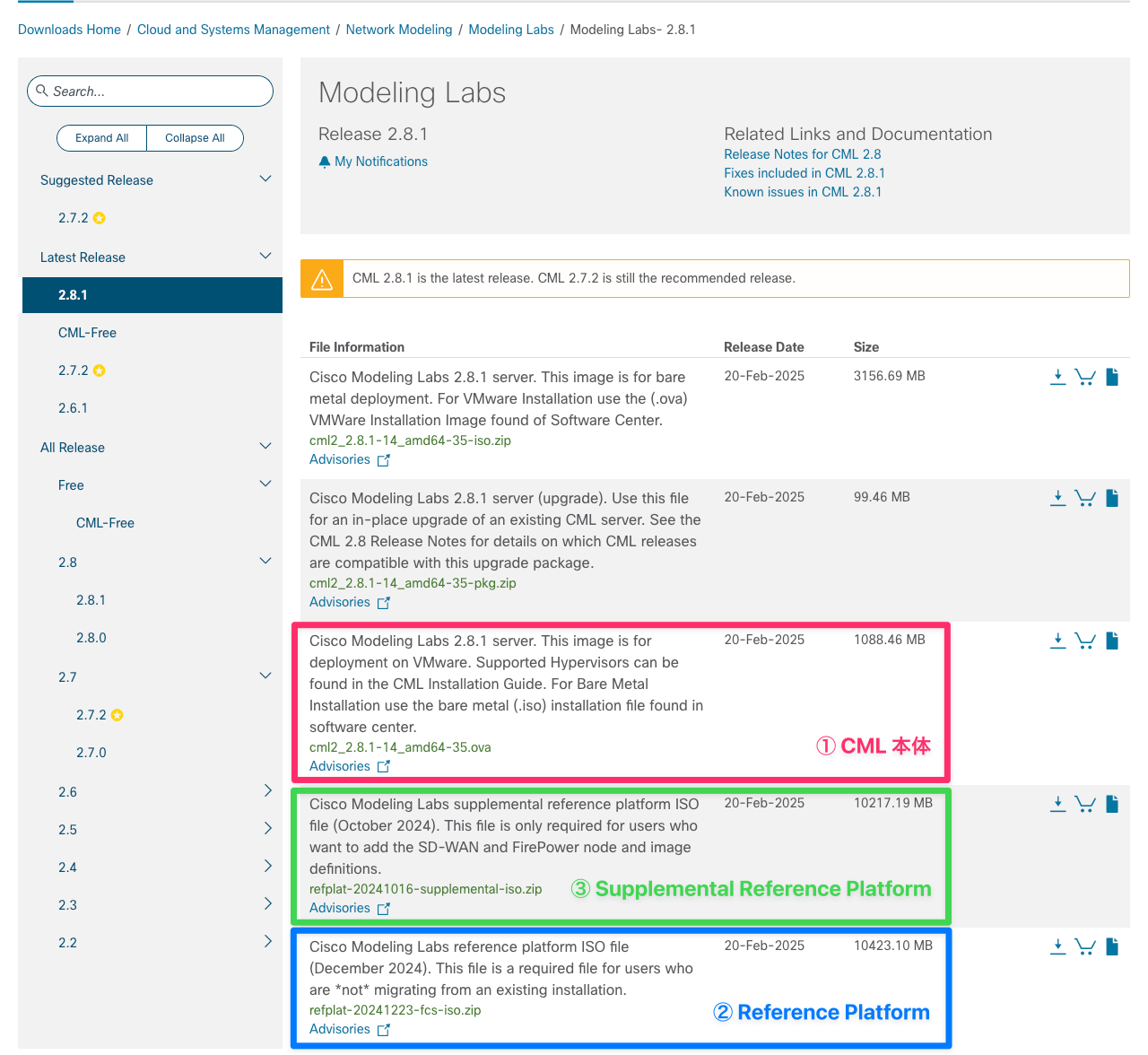Click the Size column header

click(x=866, y=347)
